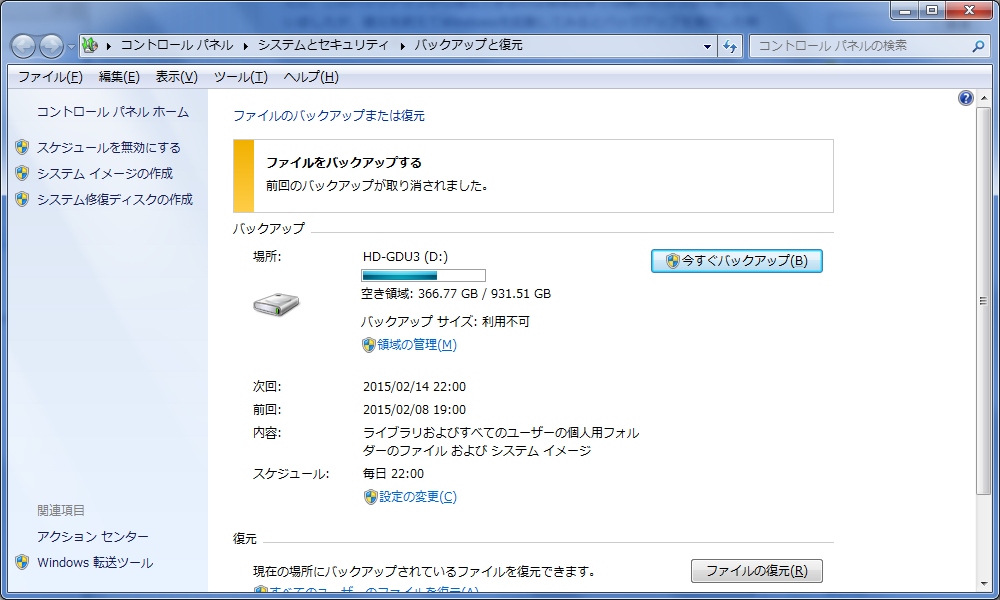Go forward with the Forward arrow button

point(51,46)
